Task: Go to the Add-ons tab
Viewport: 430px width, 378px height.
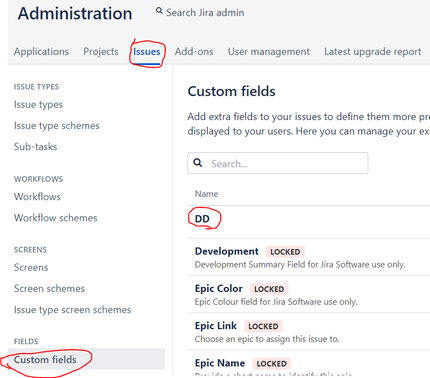Action: pyautogui.click(x=194, y=52)
